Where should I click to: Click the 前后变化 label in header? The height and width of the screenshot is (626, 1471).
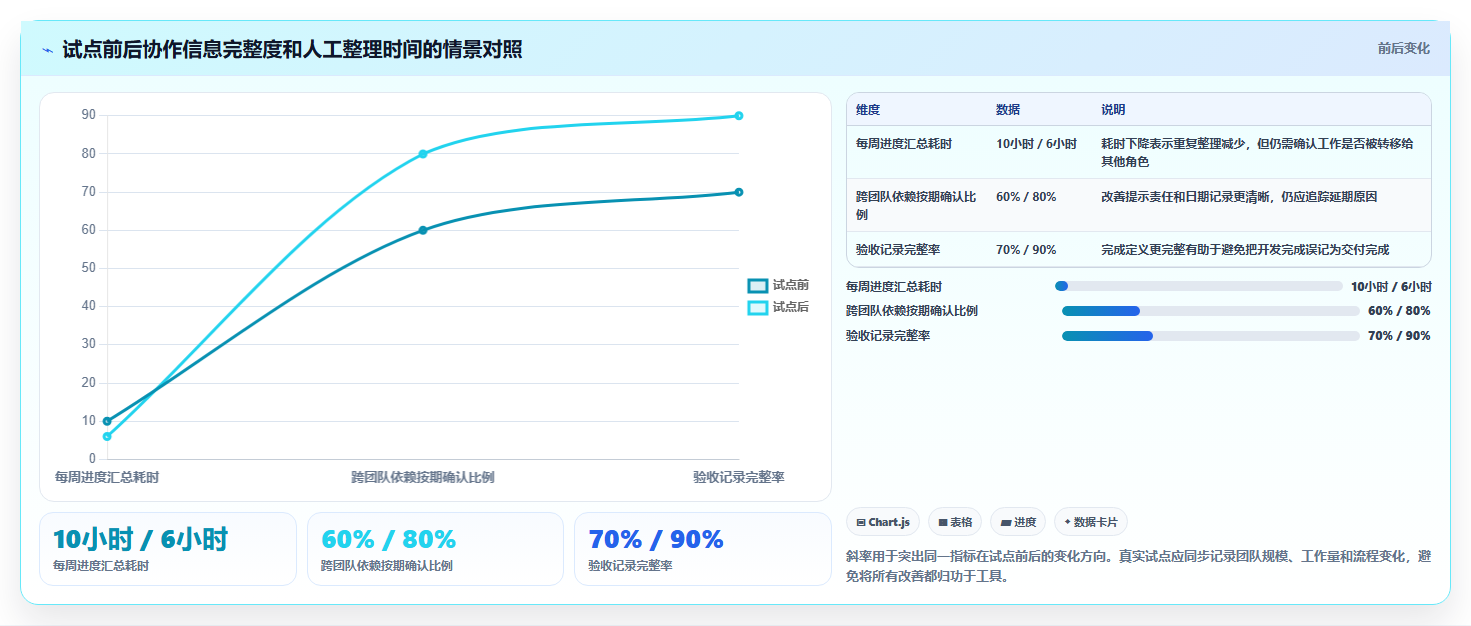[1403, 48]
